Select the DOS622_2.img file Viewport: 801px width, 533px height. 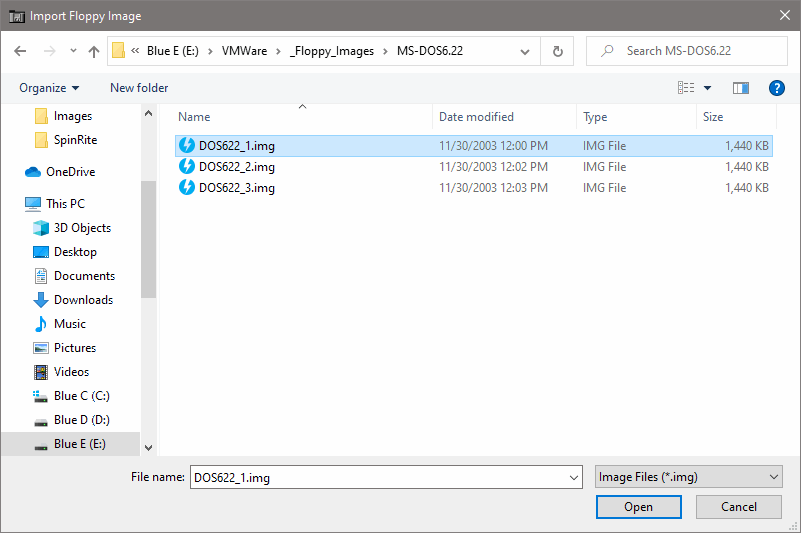pos(474,167)
